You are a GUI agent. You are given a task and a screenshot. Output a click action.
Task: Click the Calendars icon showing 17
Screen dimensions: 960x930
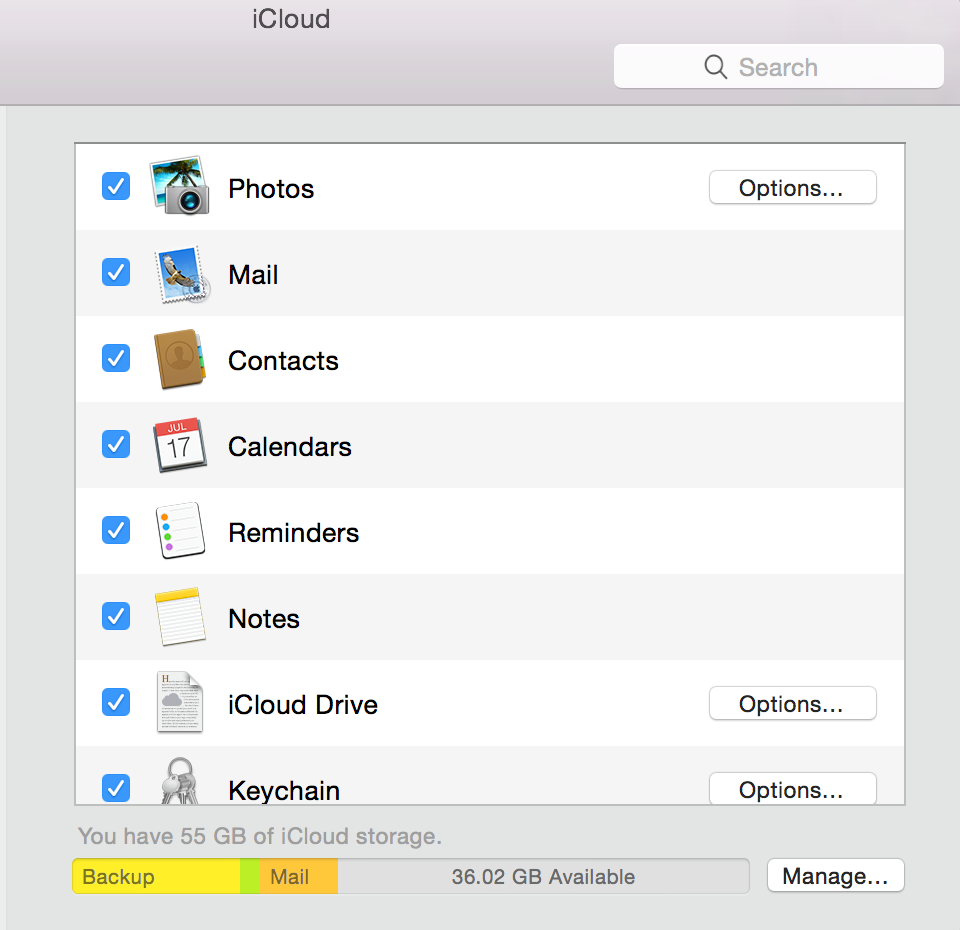click(x=180, y=446)
